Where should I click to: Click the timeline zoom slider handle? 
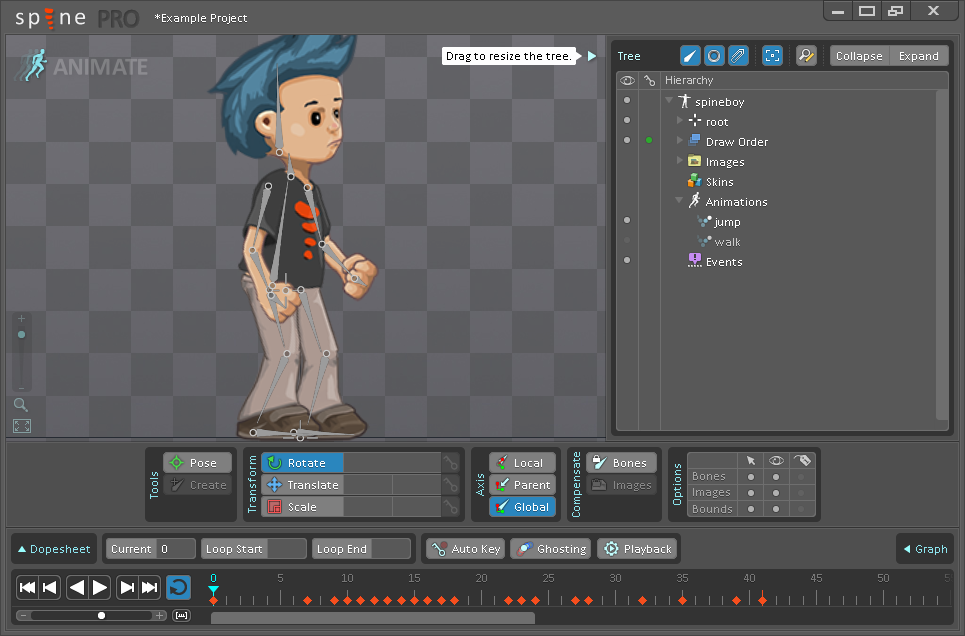point(101,615)
